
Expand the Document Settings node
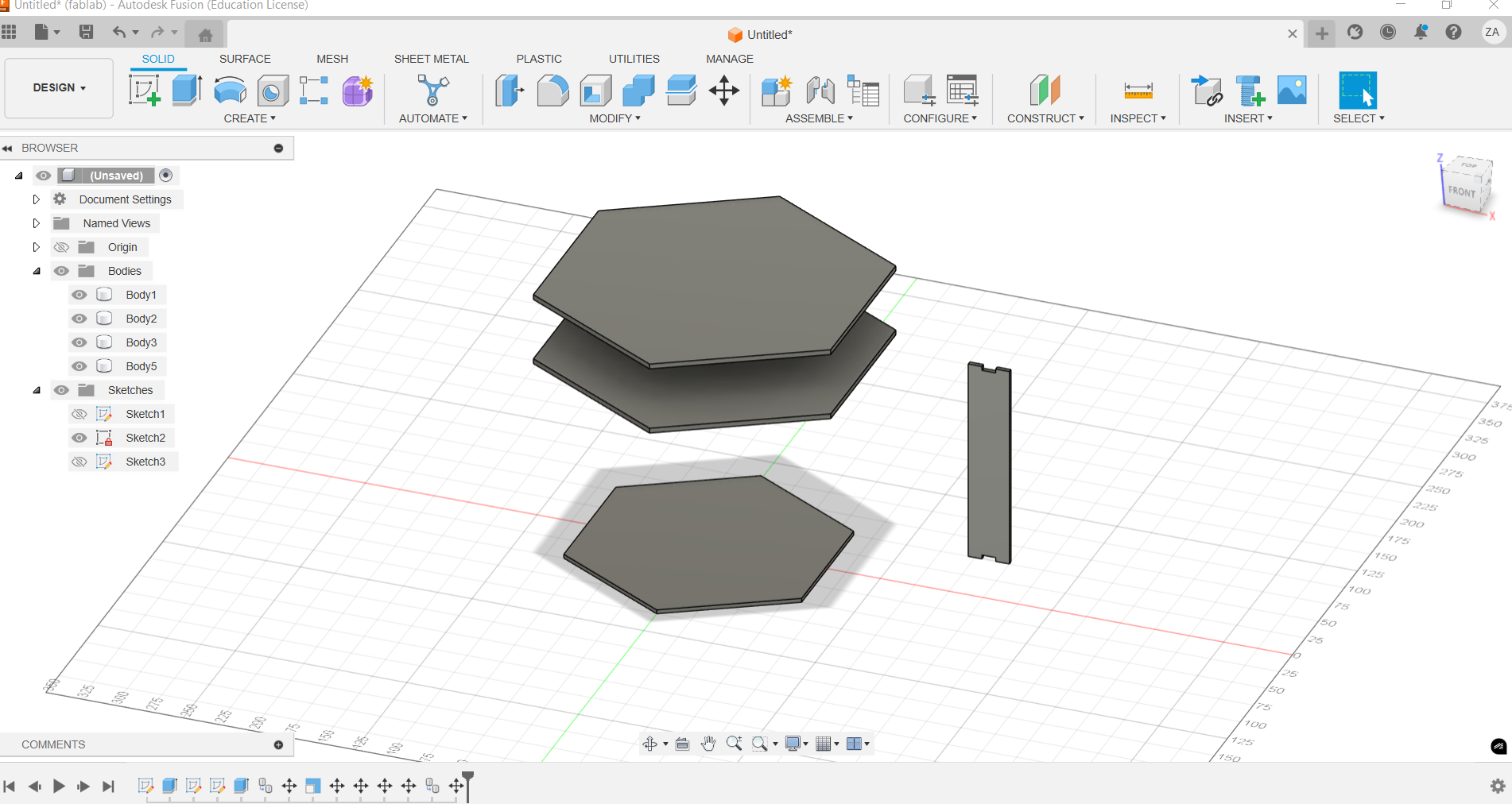pyautogui.click(x=37, y=199)
